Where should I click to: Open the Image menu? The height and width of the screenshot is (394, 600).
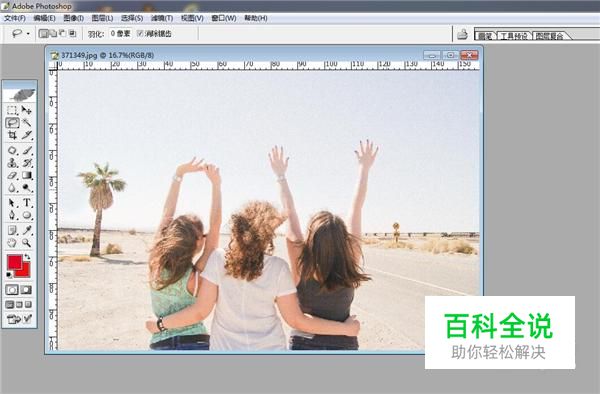tap(73, 18)
